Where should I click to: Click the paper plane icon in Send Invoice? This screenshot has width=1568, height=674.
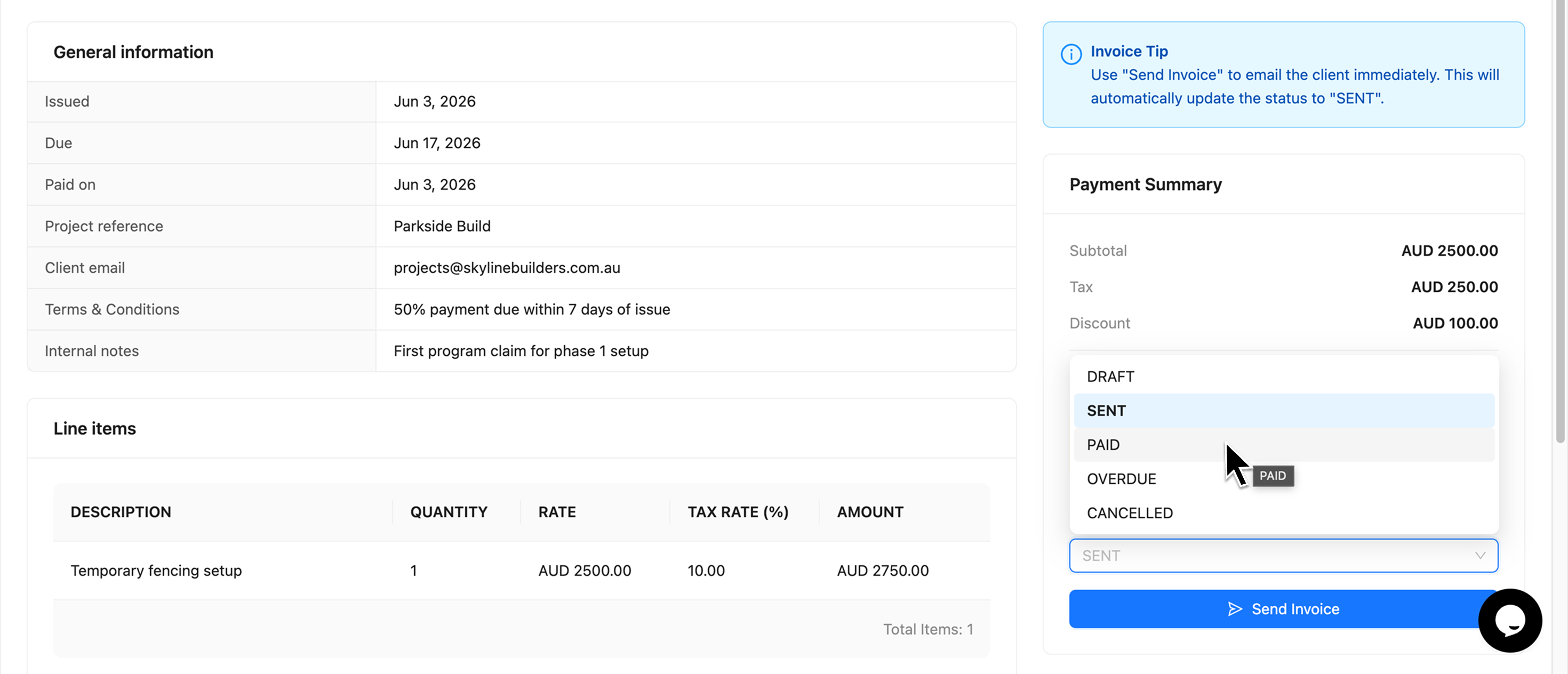(1235, 609)
